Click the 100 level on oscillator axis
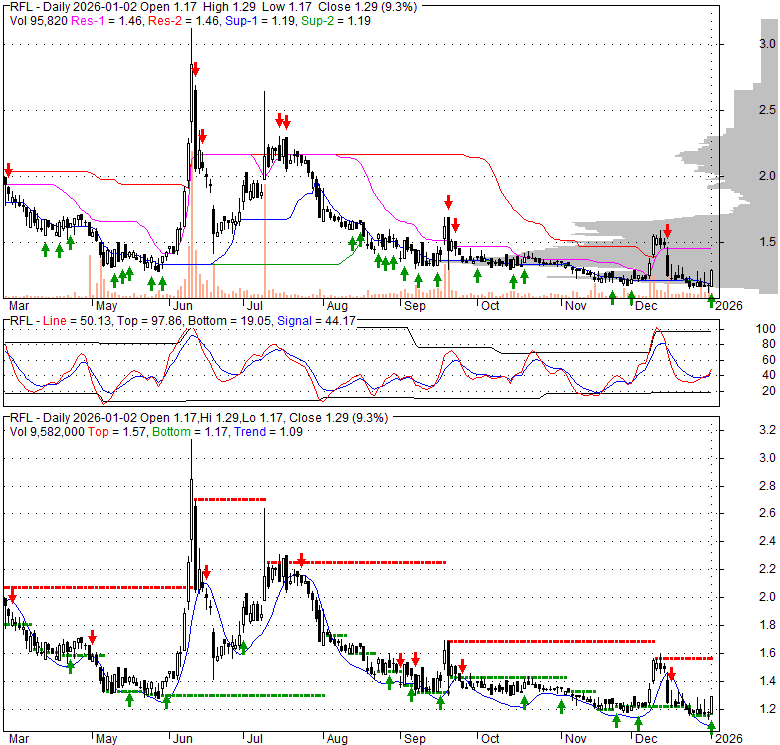Screen dimensions: 780x745 coord(766,329)
